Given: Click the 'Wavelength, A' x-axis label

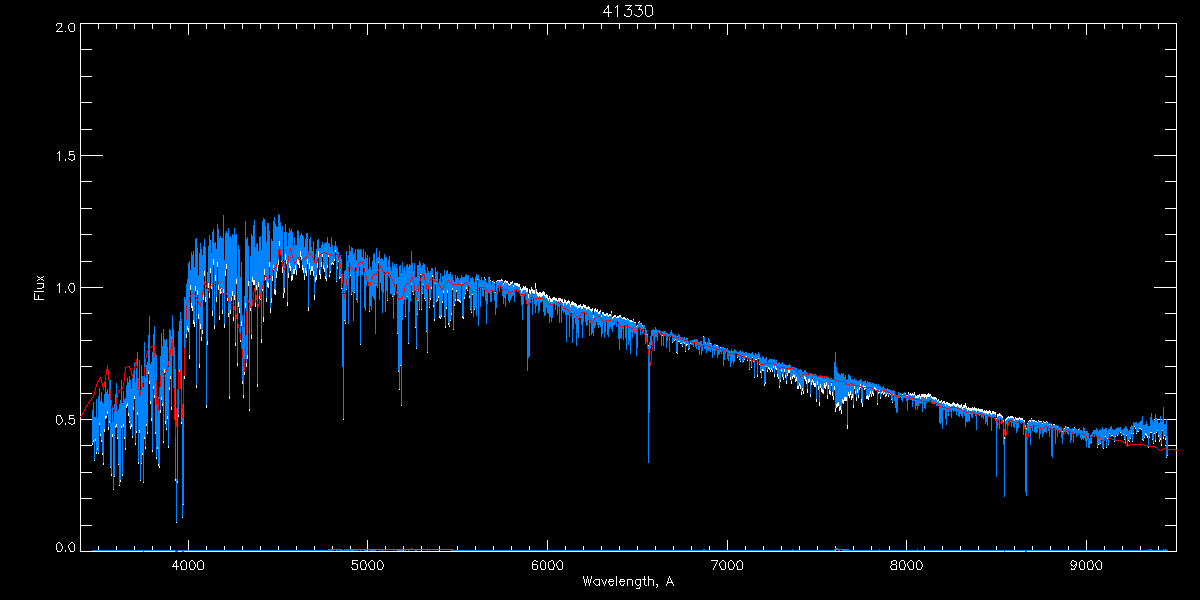Looking at the screenshot, I should pyautogui.click(x=627, y=582).
